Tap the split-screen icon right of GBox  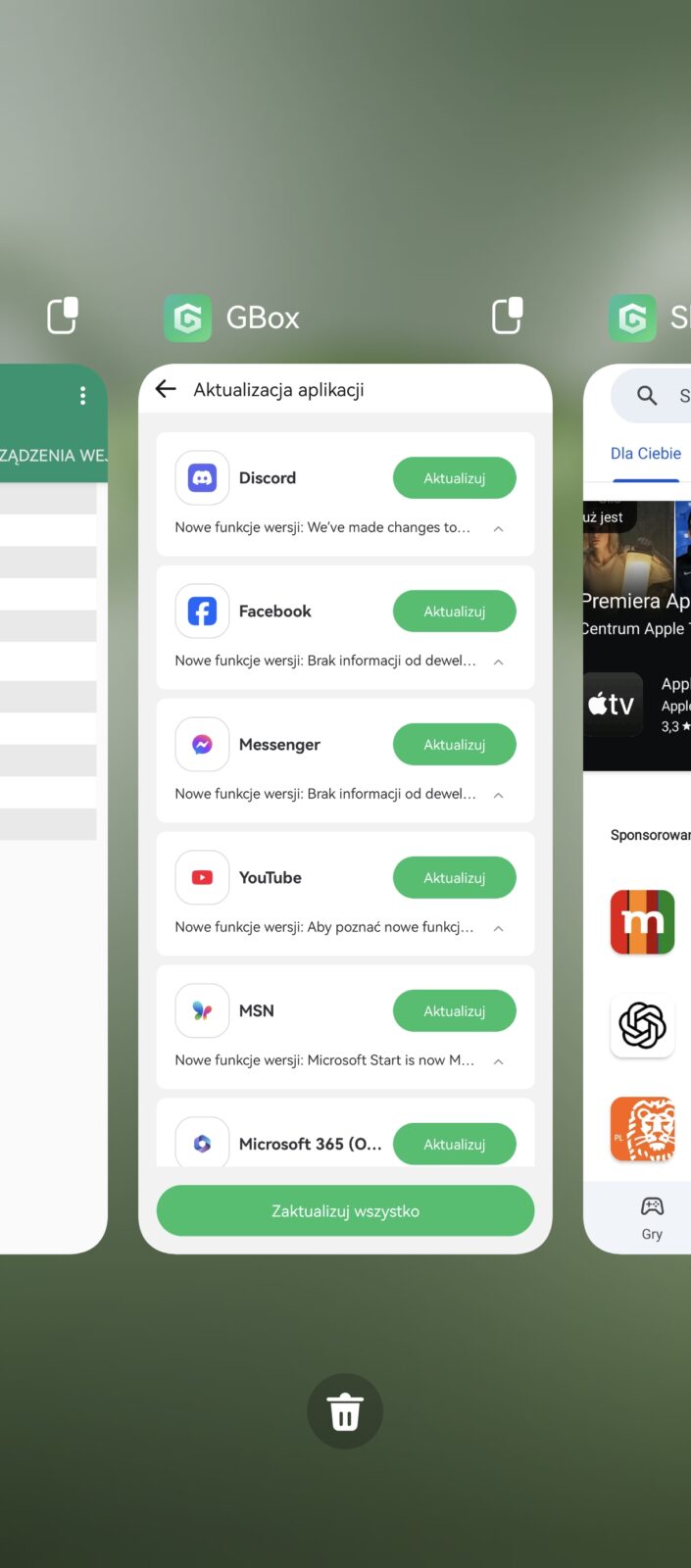[x=507, y=316]
